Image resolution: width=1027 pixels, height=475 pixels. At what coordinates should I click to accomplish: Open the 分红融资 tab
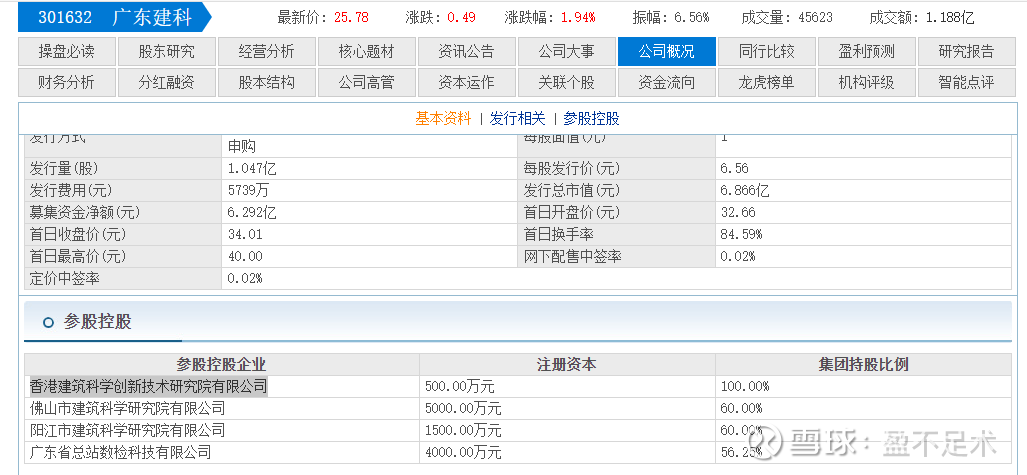pyautogui.click(x=167, y=83)
